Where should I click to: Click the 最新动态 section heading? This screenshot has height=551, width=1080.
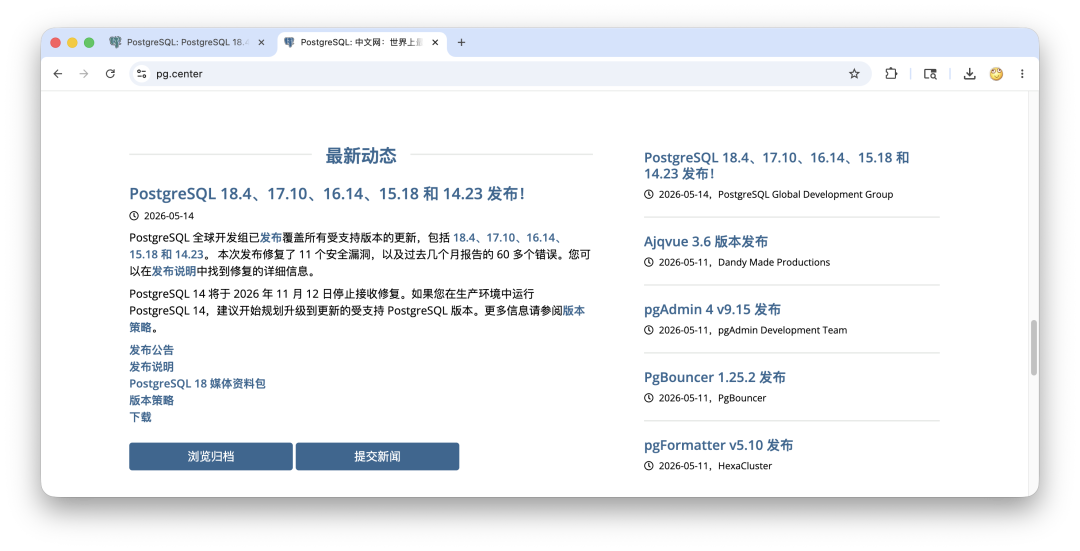361,156
